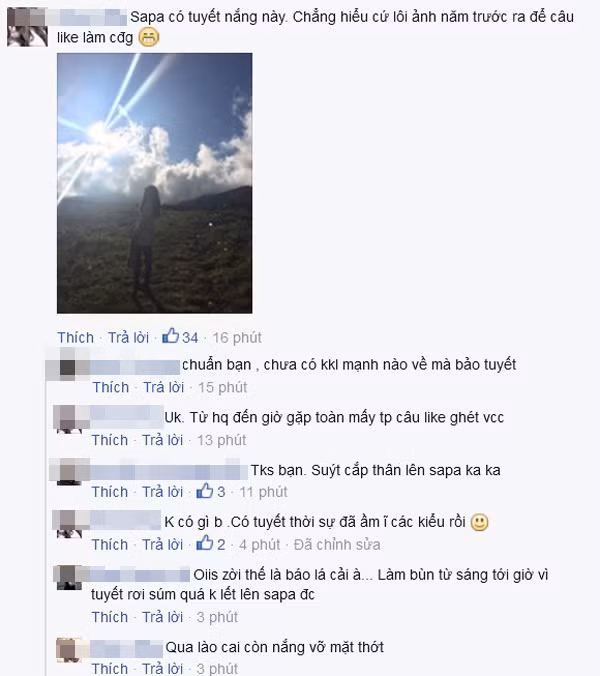
Task: Open 'Đã chỉnh sửa' edit history link
Action: click(x=337, y=545)
